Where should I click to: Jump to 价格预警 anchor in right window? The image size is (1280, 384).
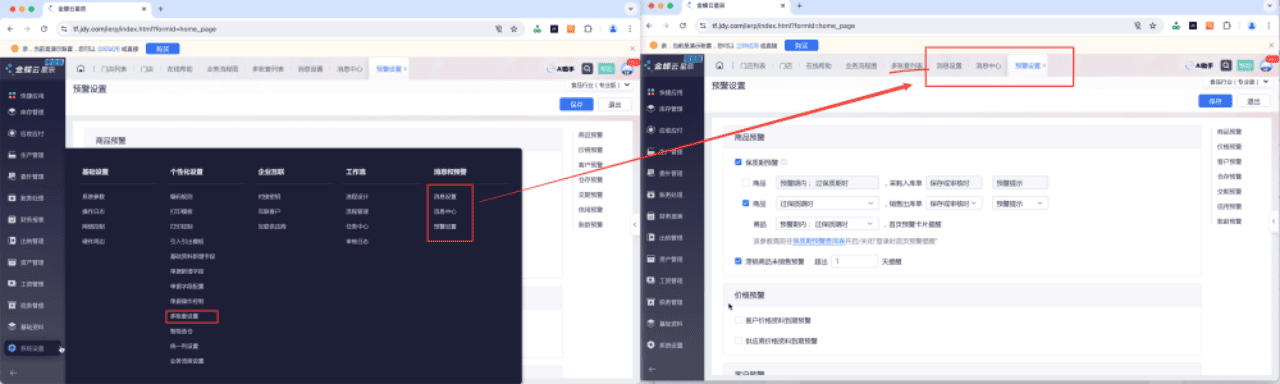(1230, 146)
